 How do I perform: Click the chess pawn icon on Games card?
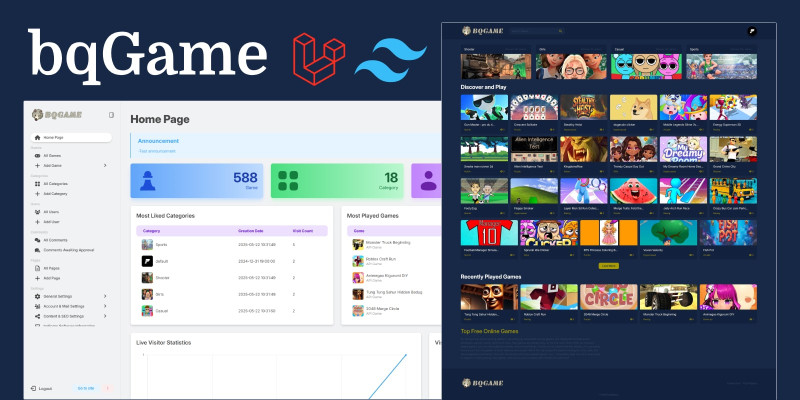[147, 181]
